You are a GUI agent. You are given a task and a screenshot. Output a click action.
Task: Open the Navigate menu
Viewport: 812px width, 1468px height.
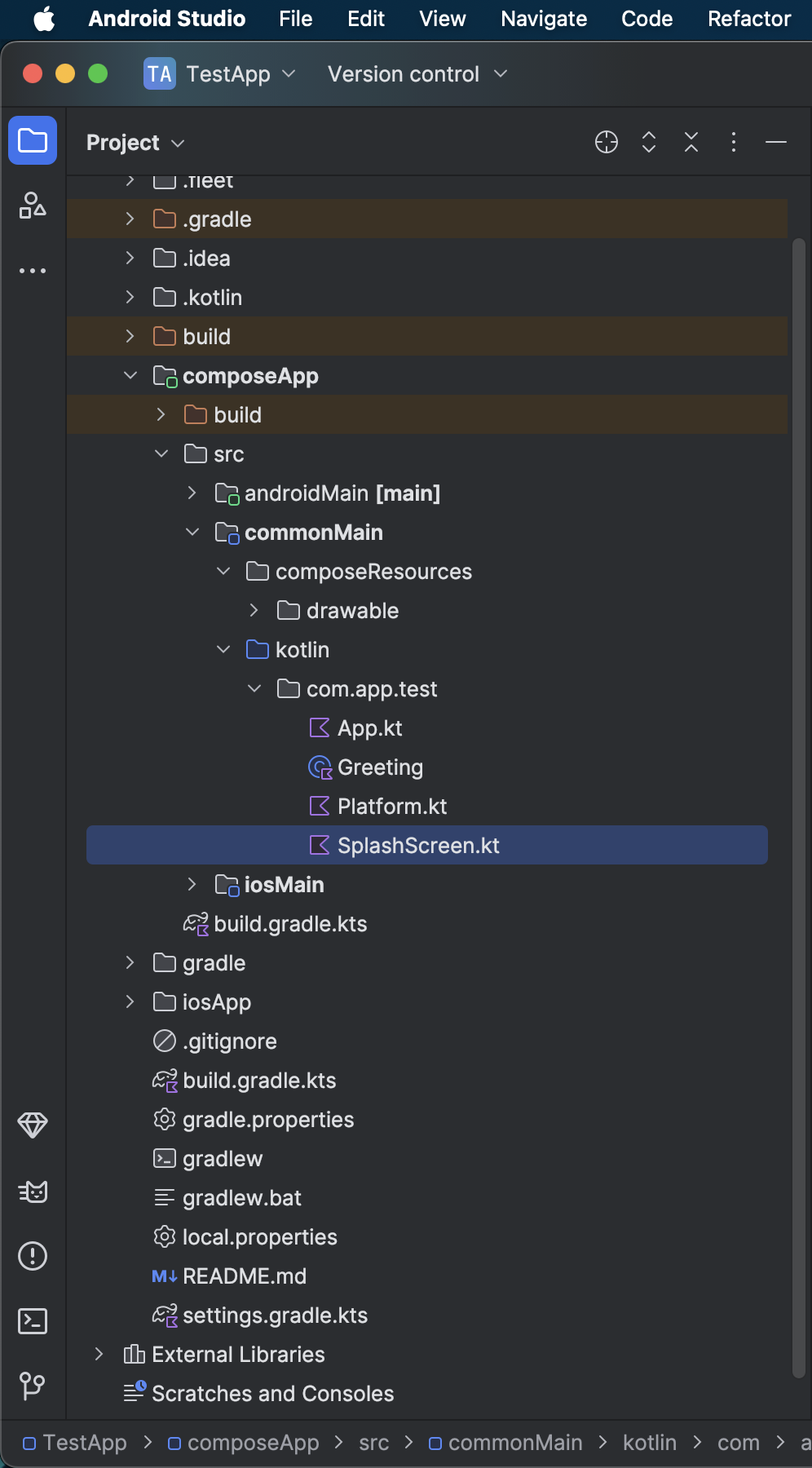(544, 19)
